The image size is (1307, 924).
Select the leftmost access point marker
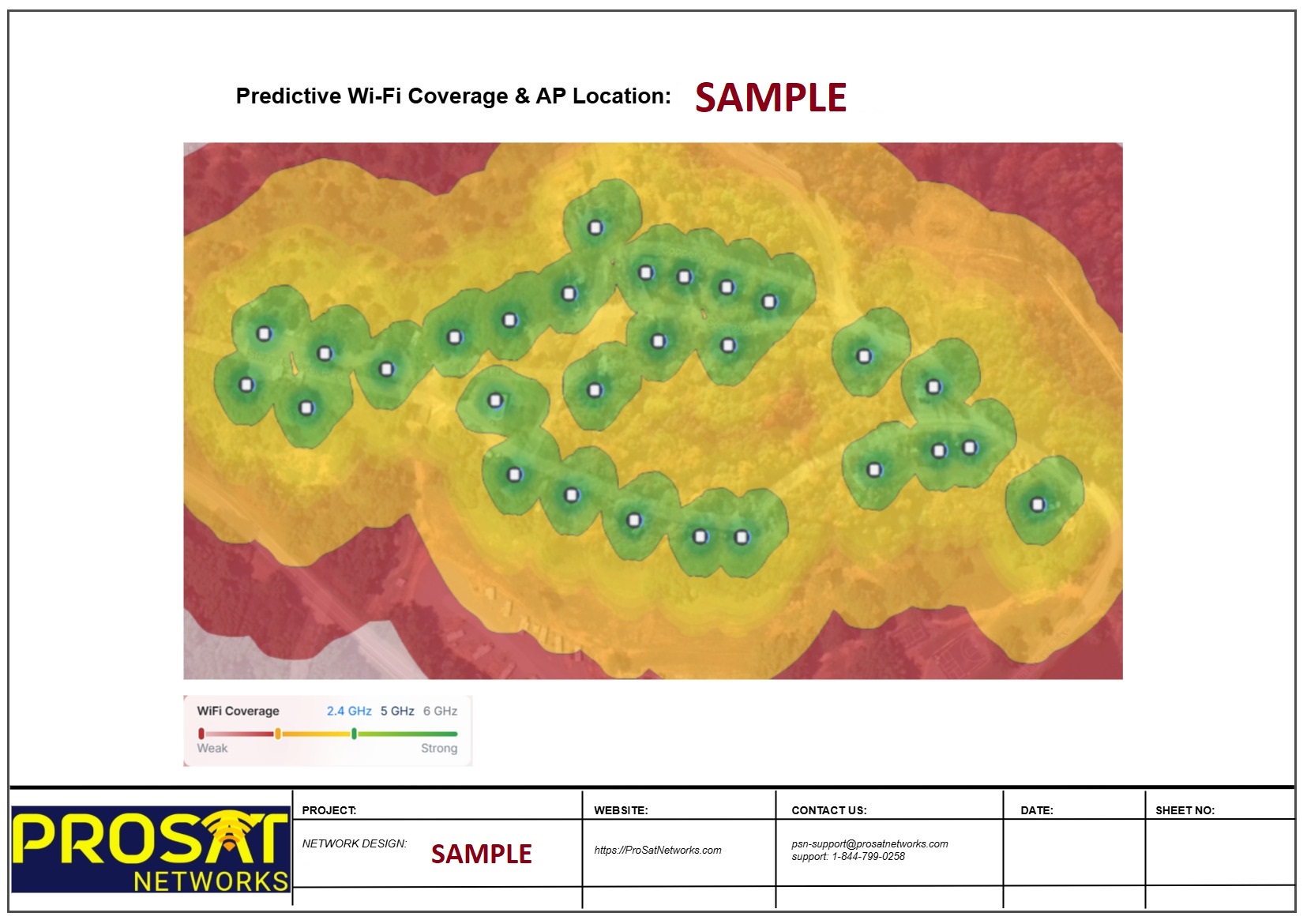click(x=246, y=385)
